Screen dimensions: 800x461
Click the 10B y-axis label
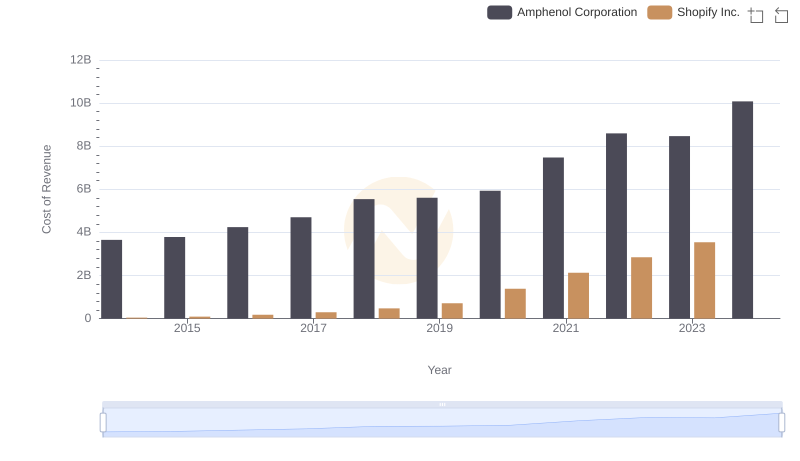click(81, 103)
